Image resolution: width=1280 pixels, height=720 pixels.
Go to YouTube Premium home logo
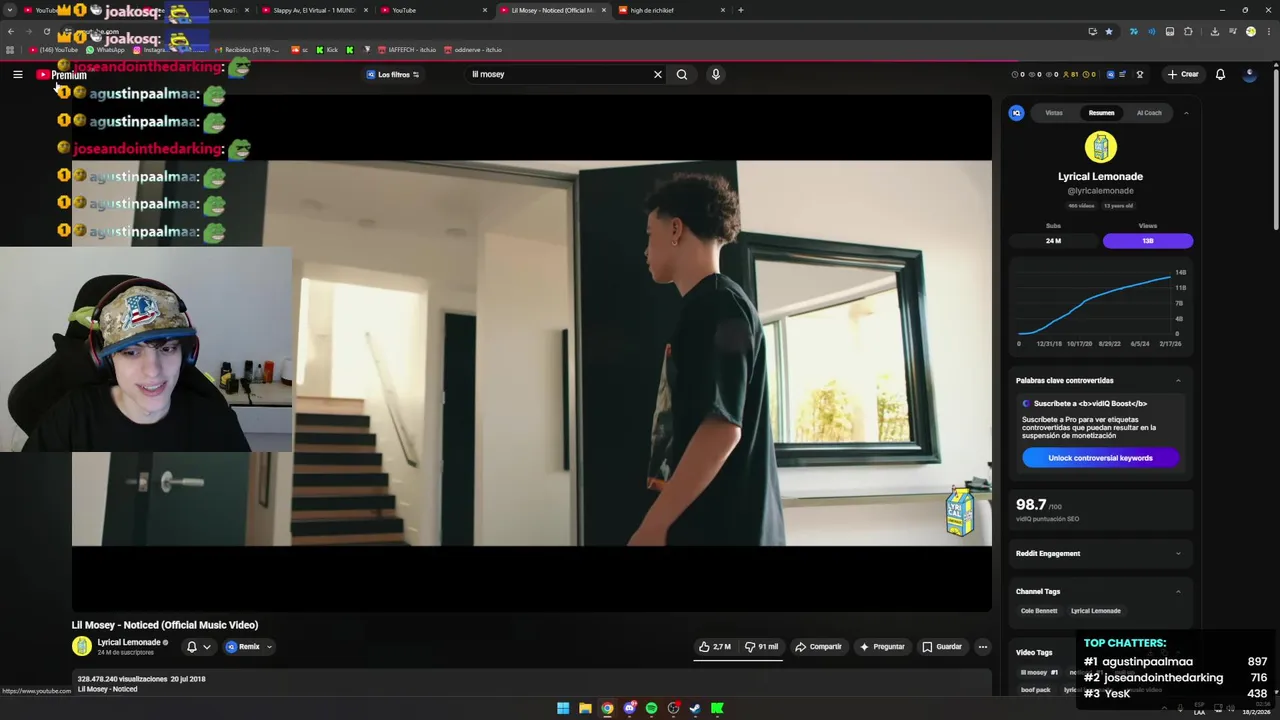click(x=62, y=75)
